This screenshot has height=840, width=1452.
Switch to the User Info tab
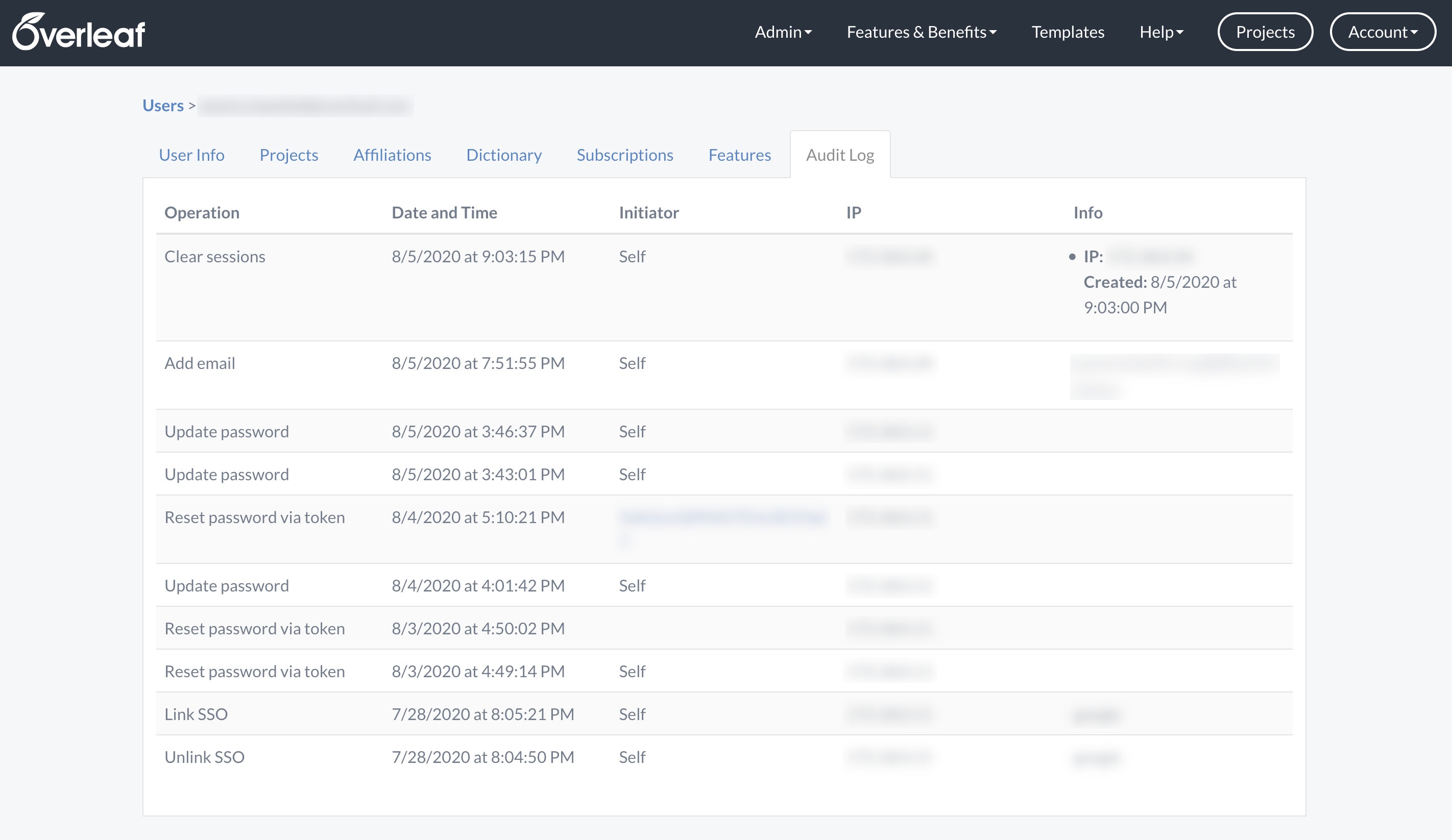click(x=191, y=155)
